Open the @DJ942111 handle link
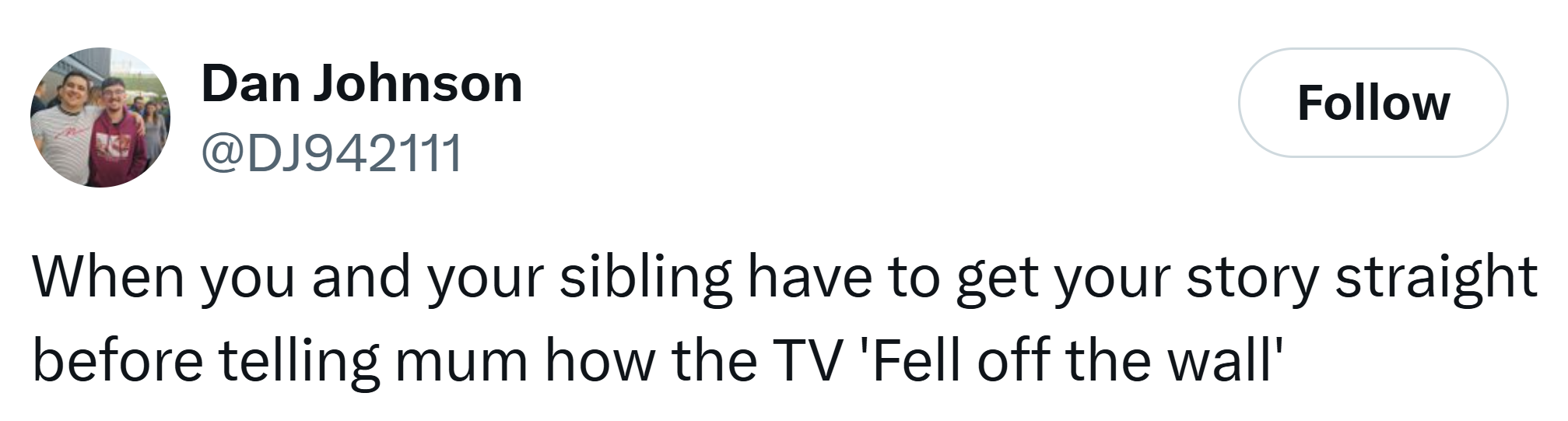1568x421 pixels. 332,153
